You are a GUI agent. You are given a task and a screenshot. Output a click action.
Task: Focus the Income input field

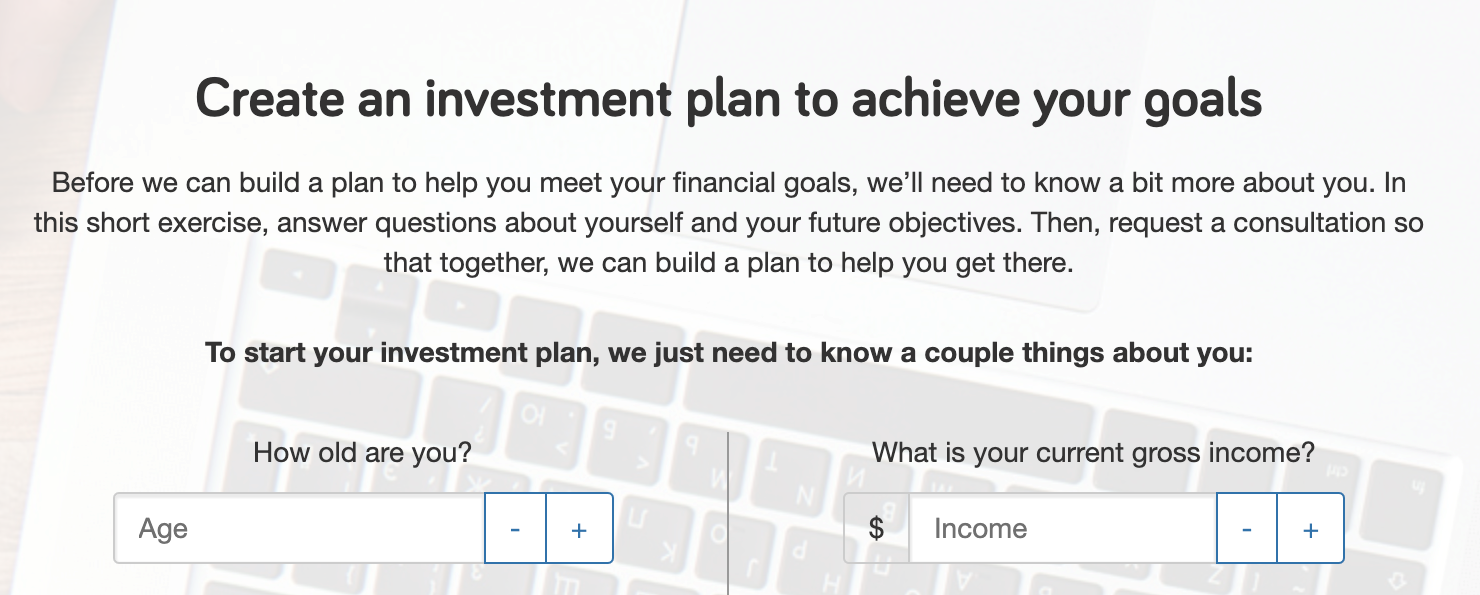[1063, 528]
